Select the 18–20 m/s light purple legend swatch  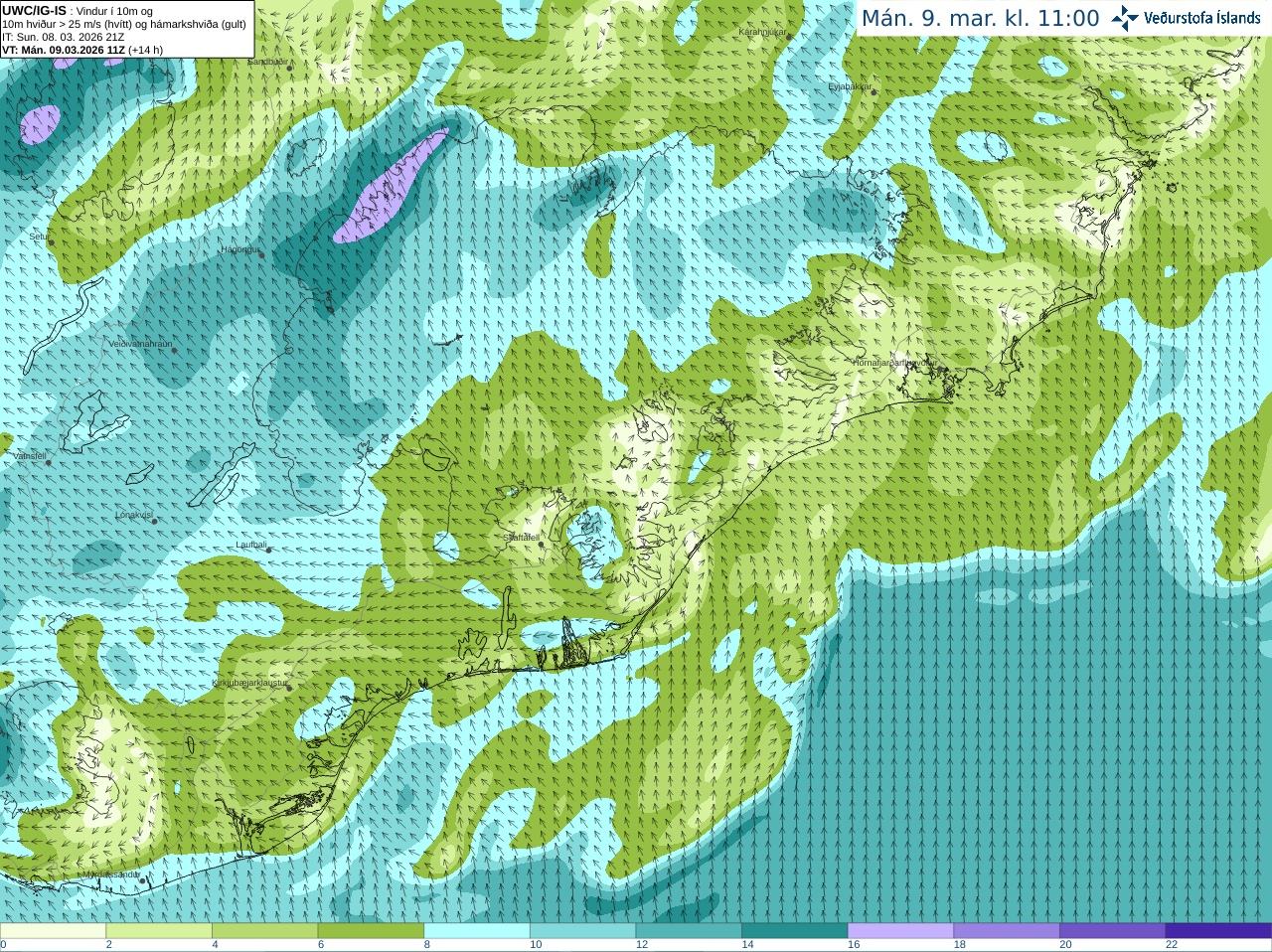click(1007, 931)
